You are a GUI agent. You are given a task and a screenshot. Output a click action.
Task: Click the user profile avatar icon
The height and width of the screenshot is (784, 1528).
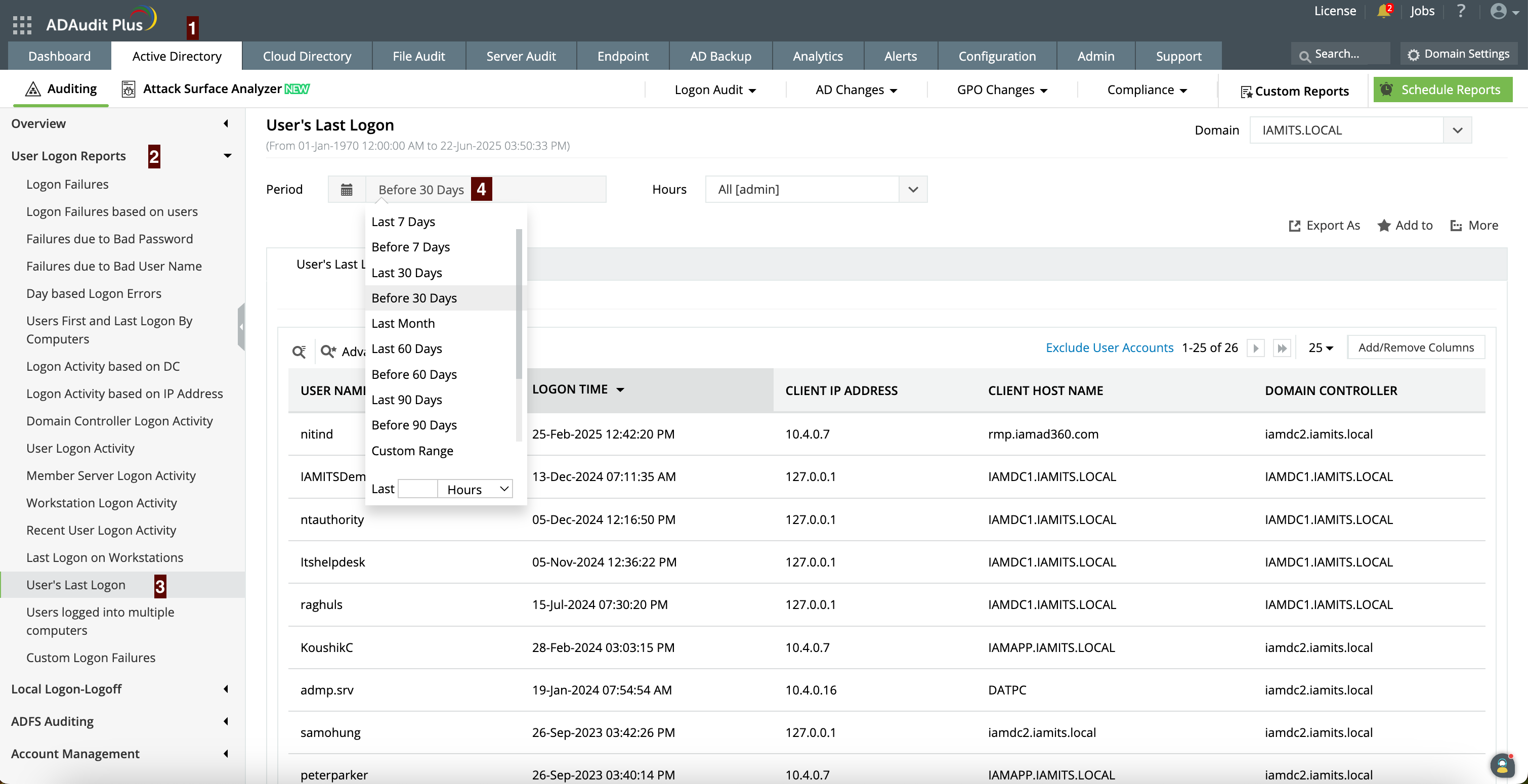1498,11
